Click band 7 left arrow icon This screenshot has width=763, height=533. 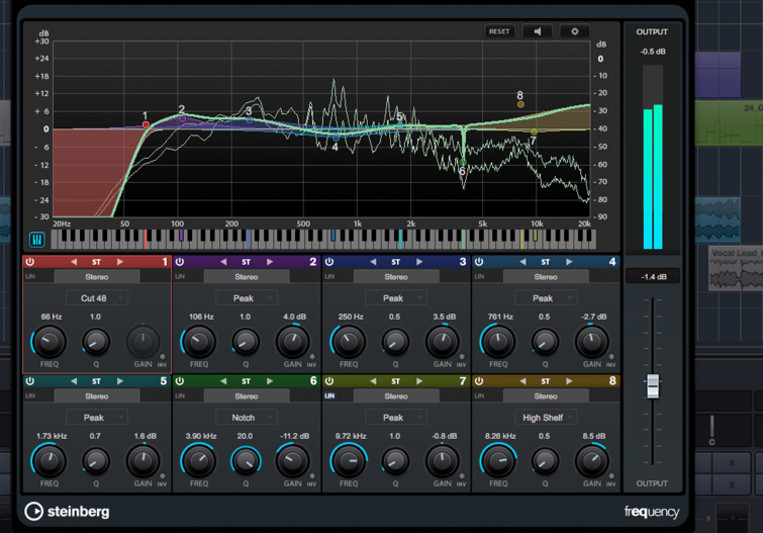[373, 381]
